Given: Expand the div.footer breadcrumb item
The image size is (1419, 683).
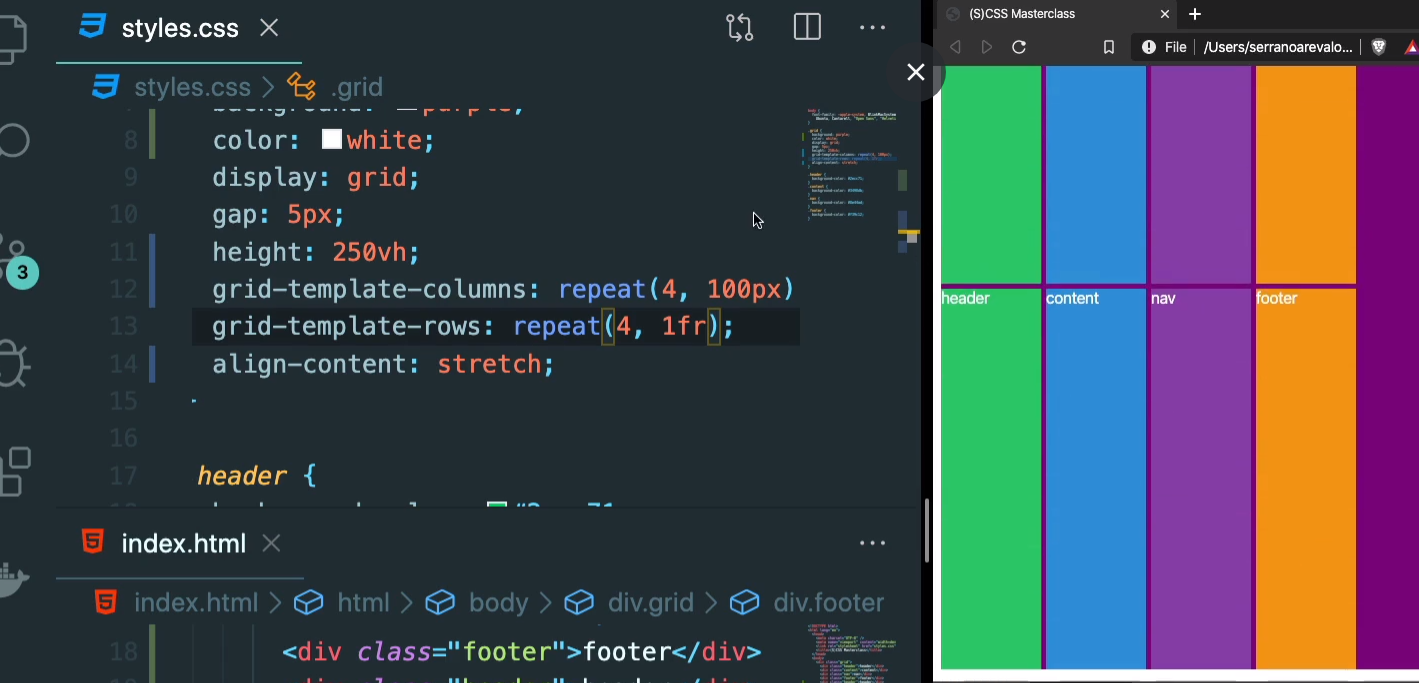Looking at the screenshot, I should click(829, 602).
